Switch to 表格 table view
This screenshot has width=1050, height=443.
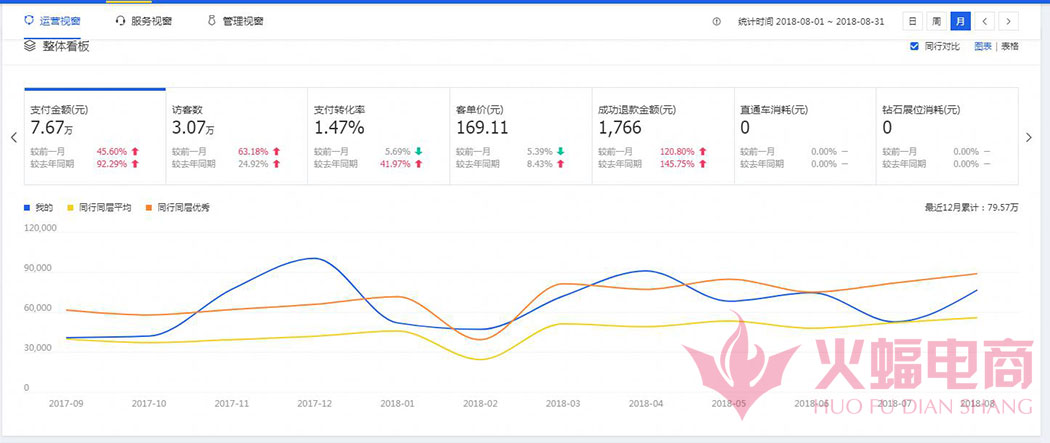1010,47
